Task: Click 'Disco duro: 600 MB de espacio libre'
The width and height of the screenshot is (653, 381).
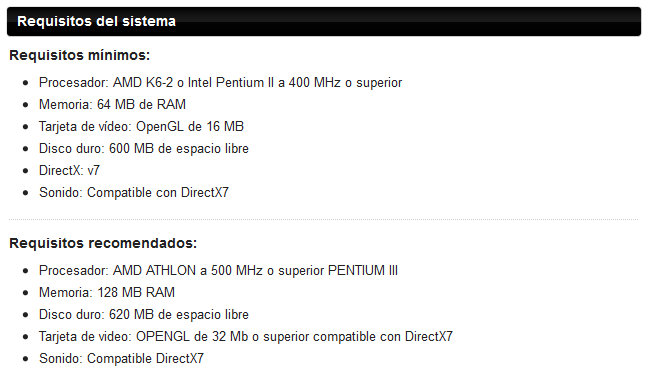Action: [144, 148]
